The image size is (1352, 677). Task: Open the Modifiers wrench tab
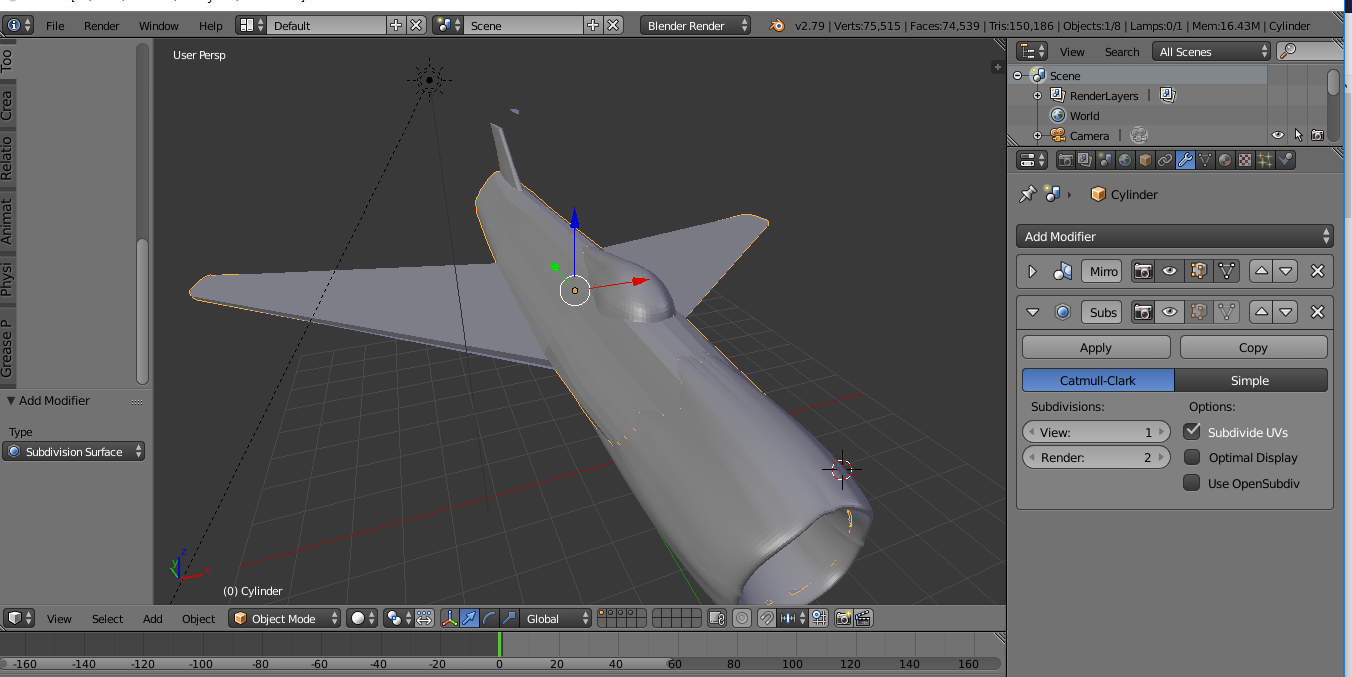(x=1186, y=160)
